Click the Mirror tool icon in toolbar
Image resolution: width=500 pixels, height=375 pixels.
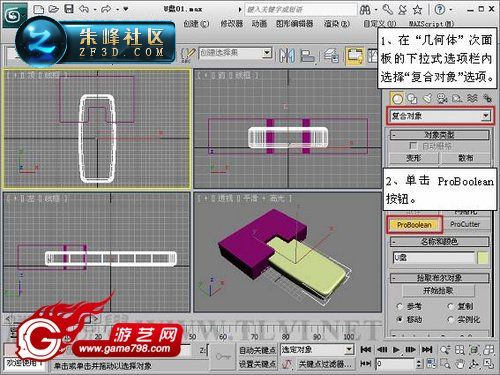click(x=286, y=55)
